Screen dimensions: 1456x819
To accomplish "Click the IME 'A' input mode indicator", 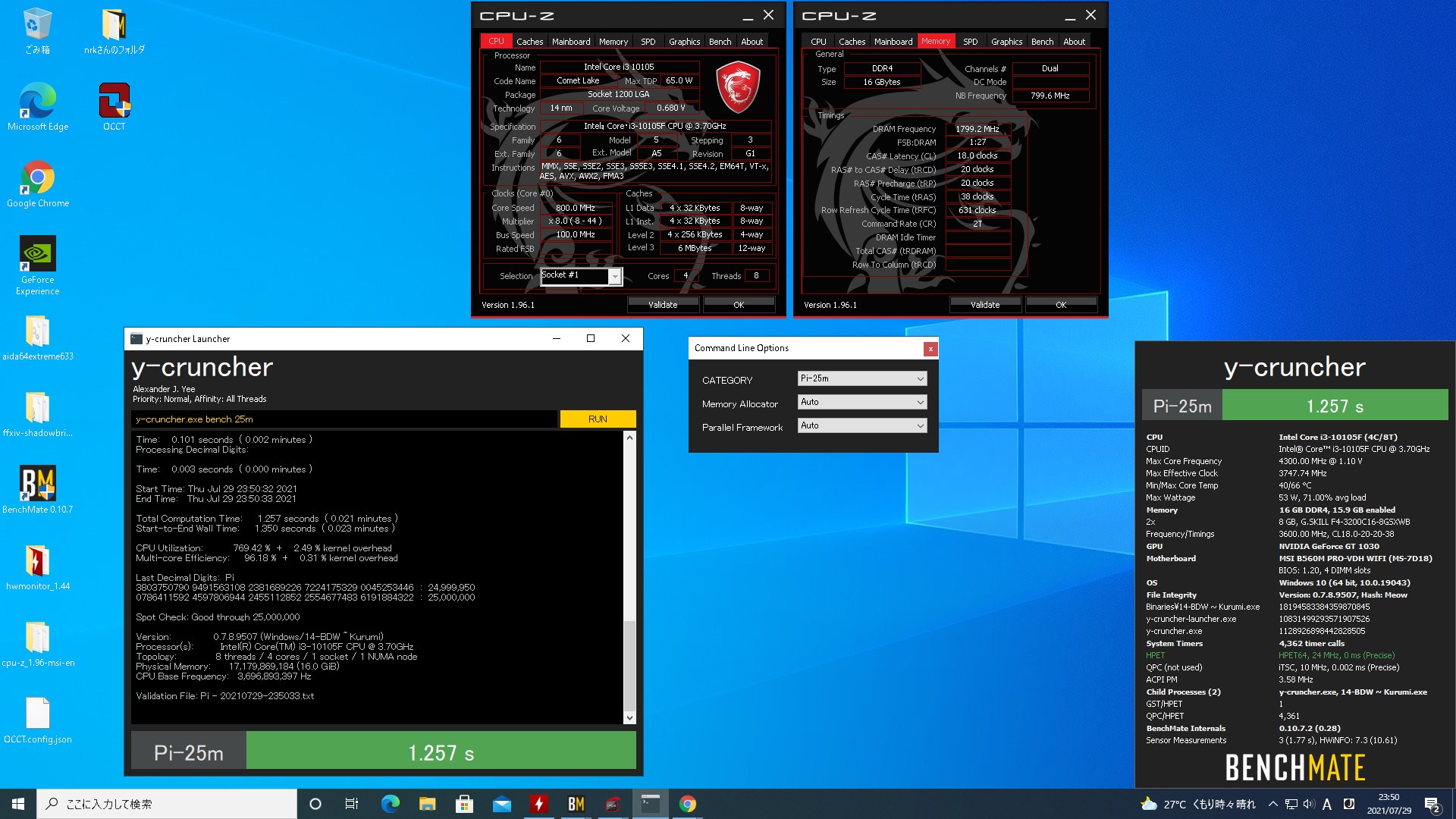I will pos(1327,804).
